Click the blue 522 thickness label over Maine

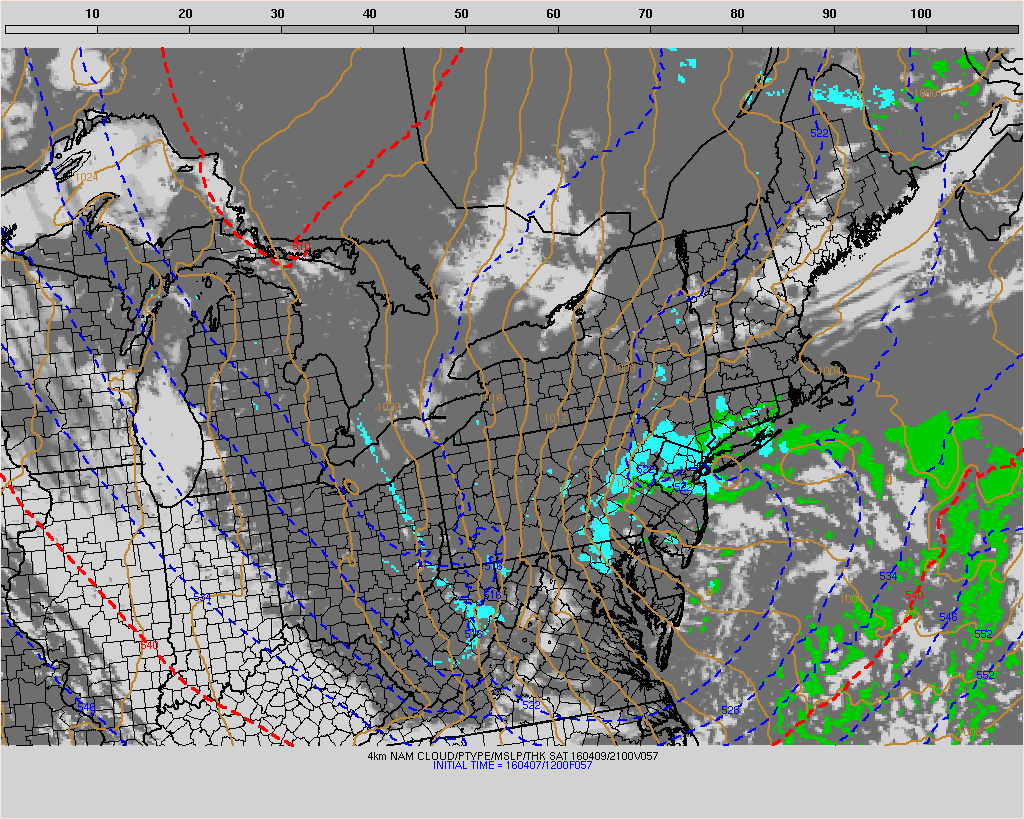[x=819, y=133]
